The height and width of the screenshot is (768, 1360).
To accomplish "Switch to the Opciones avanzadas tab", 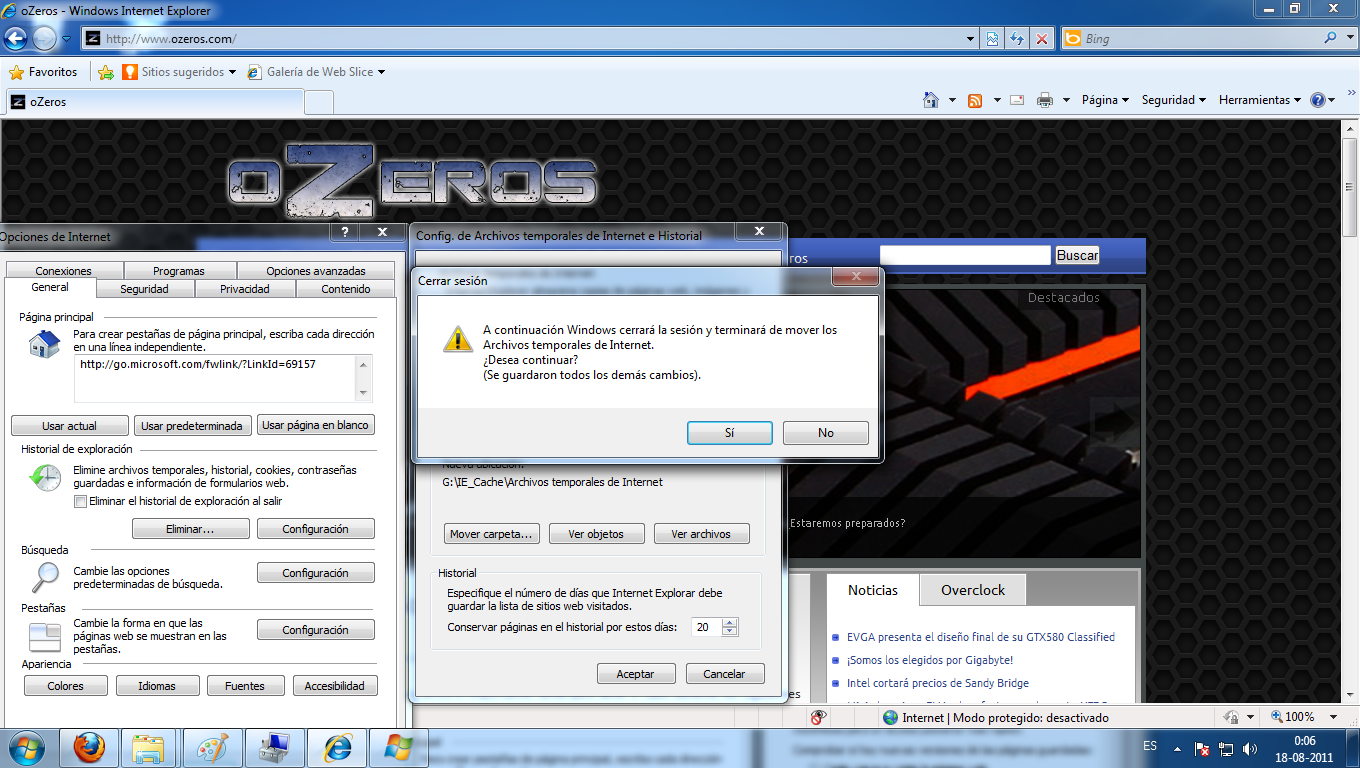I will tap(316, 271).
